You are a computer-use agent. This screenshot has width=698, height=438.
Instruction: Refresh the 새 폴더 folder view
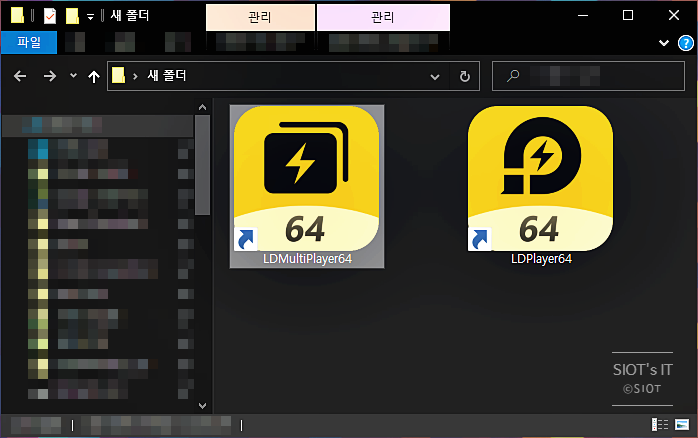click(x=465, y=77)
